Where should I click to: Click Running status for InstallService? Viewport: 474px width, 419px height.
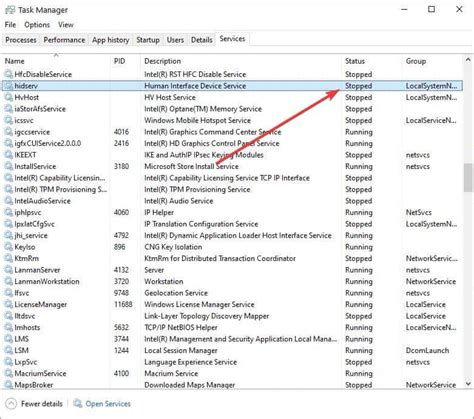click(359, 166)
